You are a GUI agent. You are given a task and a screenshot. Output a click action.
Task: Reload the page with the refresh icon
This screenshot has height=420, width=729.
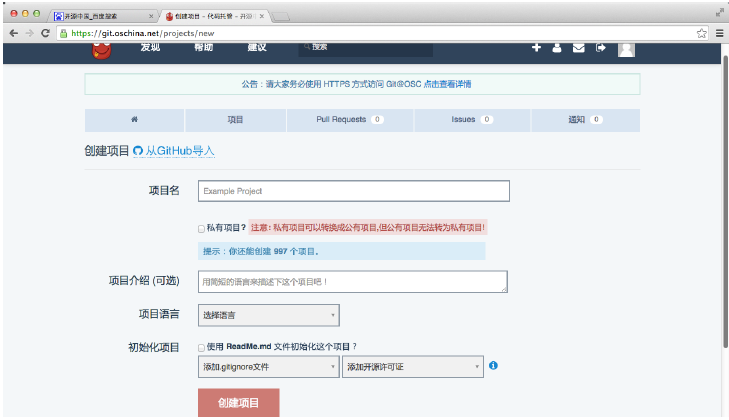pyautogui.click(x=46, y=33)
